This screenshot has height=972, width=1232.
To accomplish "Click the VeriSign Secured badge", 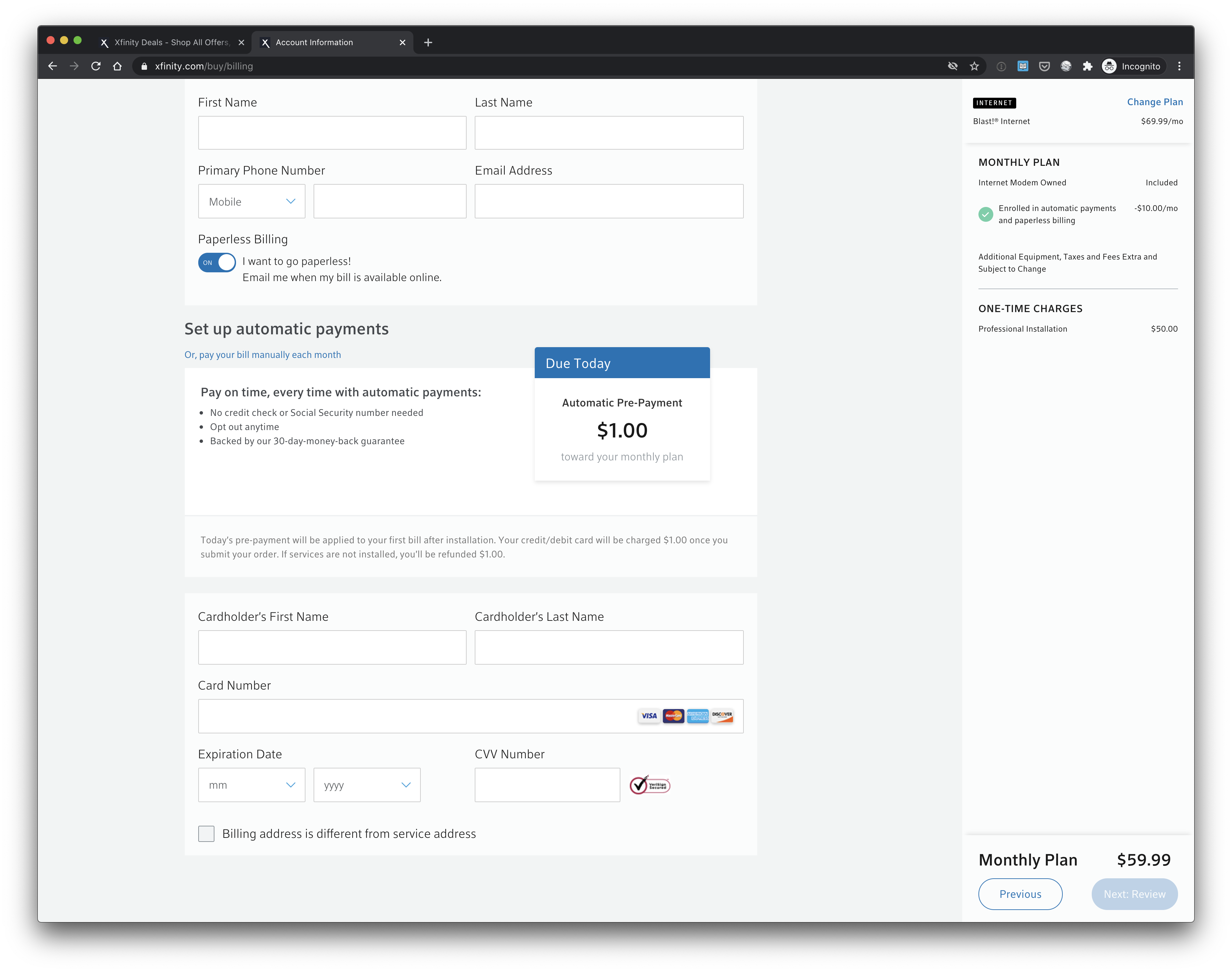I will click(650, 785).
